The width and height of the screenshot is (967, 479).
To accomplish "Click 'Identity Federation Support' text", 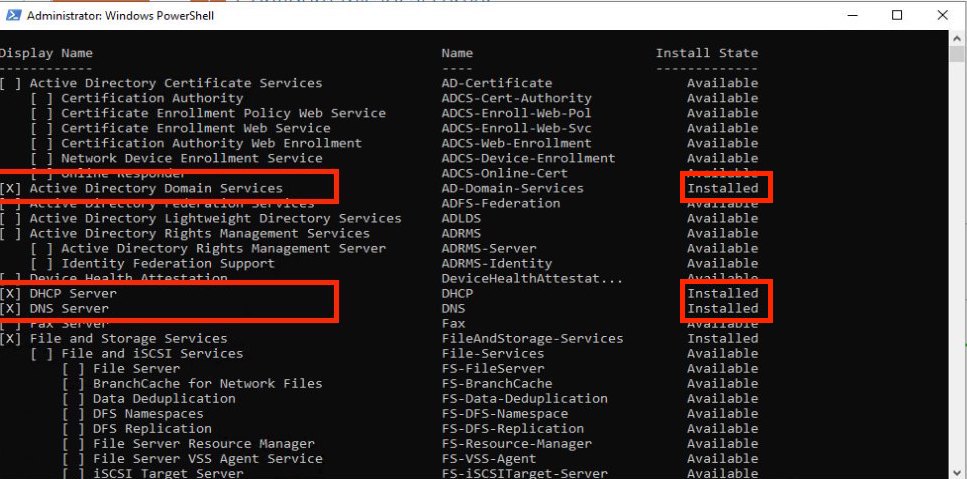I will pyautogui.click(x=168, y=263).
